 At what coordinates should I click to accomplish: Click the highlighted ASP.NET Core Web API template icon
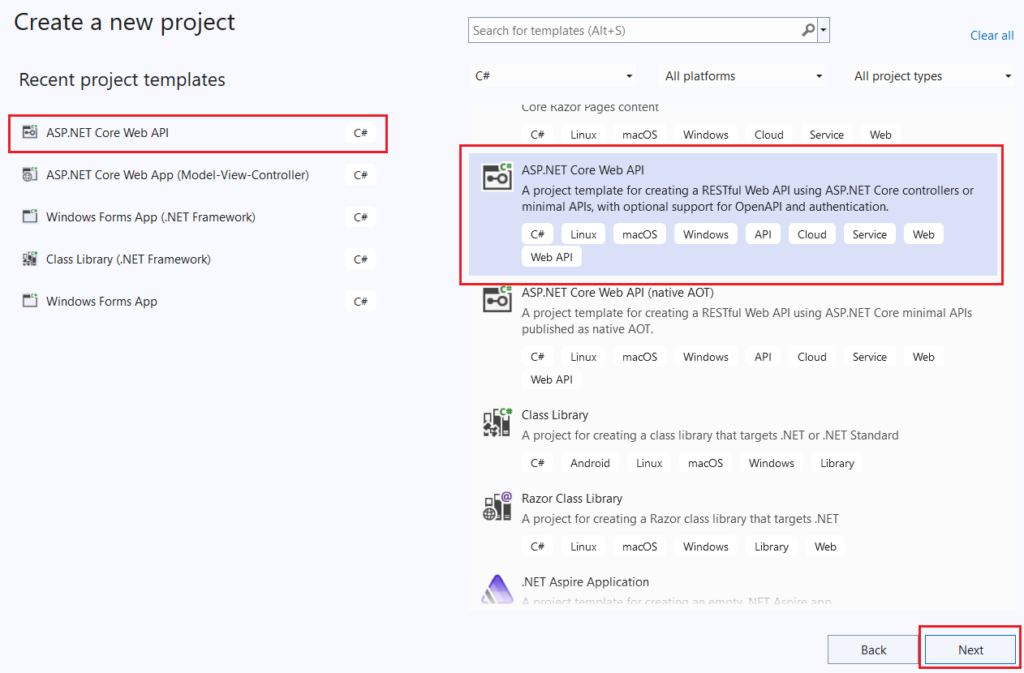pos(497,177)
